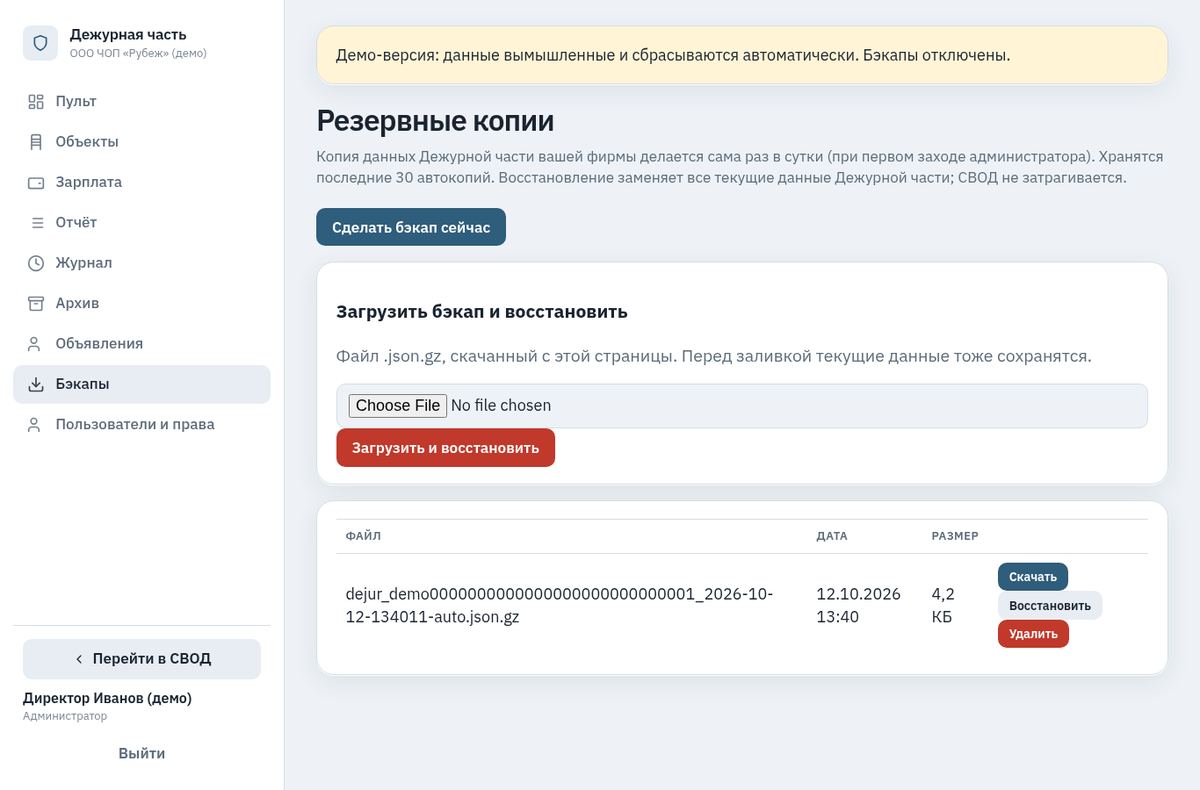The image size is (1200, 790).
Task: Click the Пульт dashboard icon
Action: click(x=36, y=101)
